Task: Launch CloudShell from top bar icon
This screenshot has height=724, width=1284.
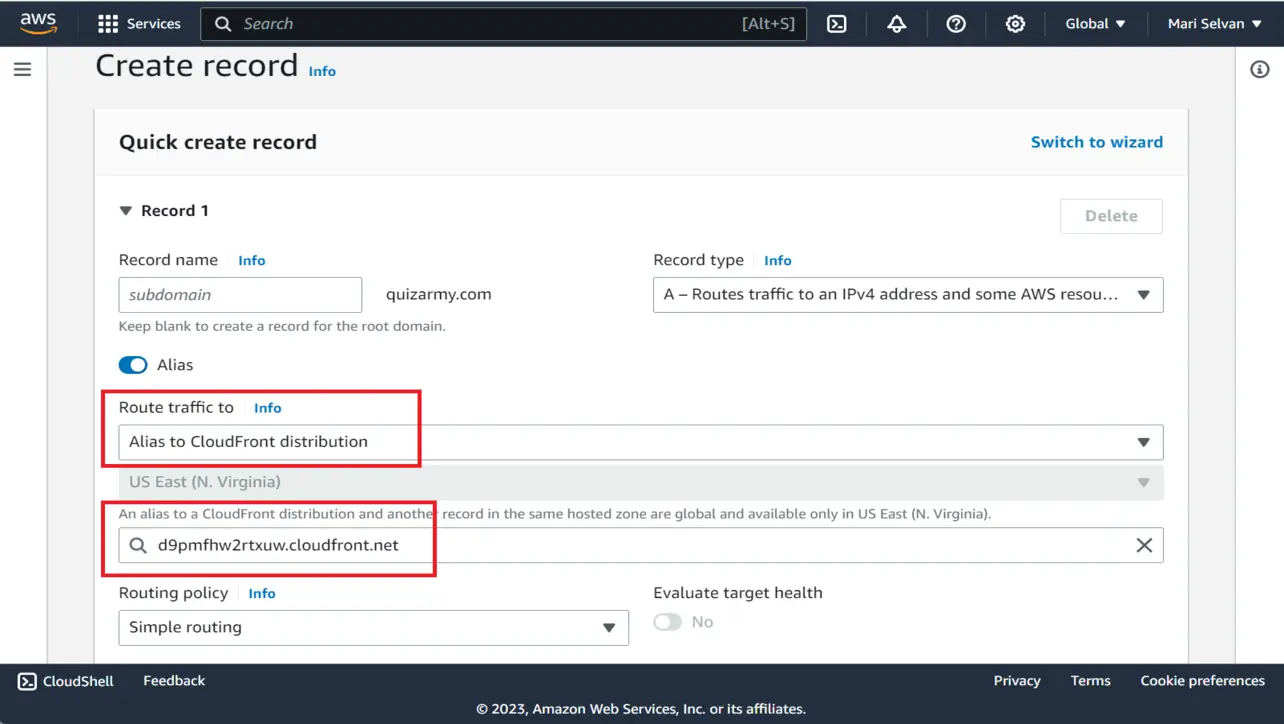Action: point(837,23)
